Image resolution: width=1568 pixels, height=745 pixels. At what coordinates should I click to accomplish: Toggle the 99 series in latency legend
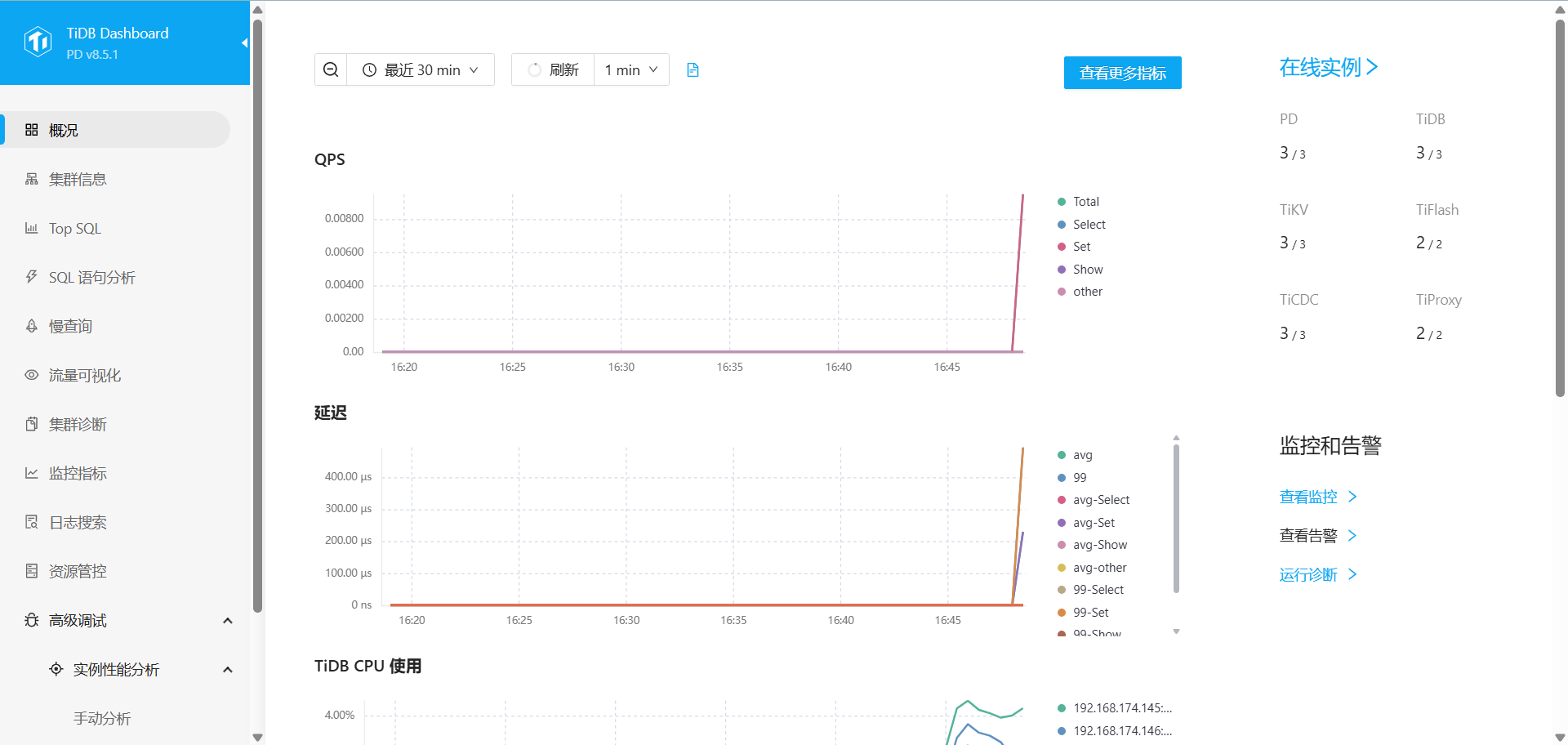click(x=1071, y=478)
